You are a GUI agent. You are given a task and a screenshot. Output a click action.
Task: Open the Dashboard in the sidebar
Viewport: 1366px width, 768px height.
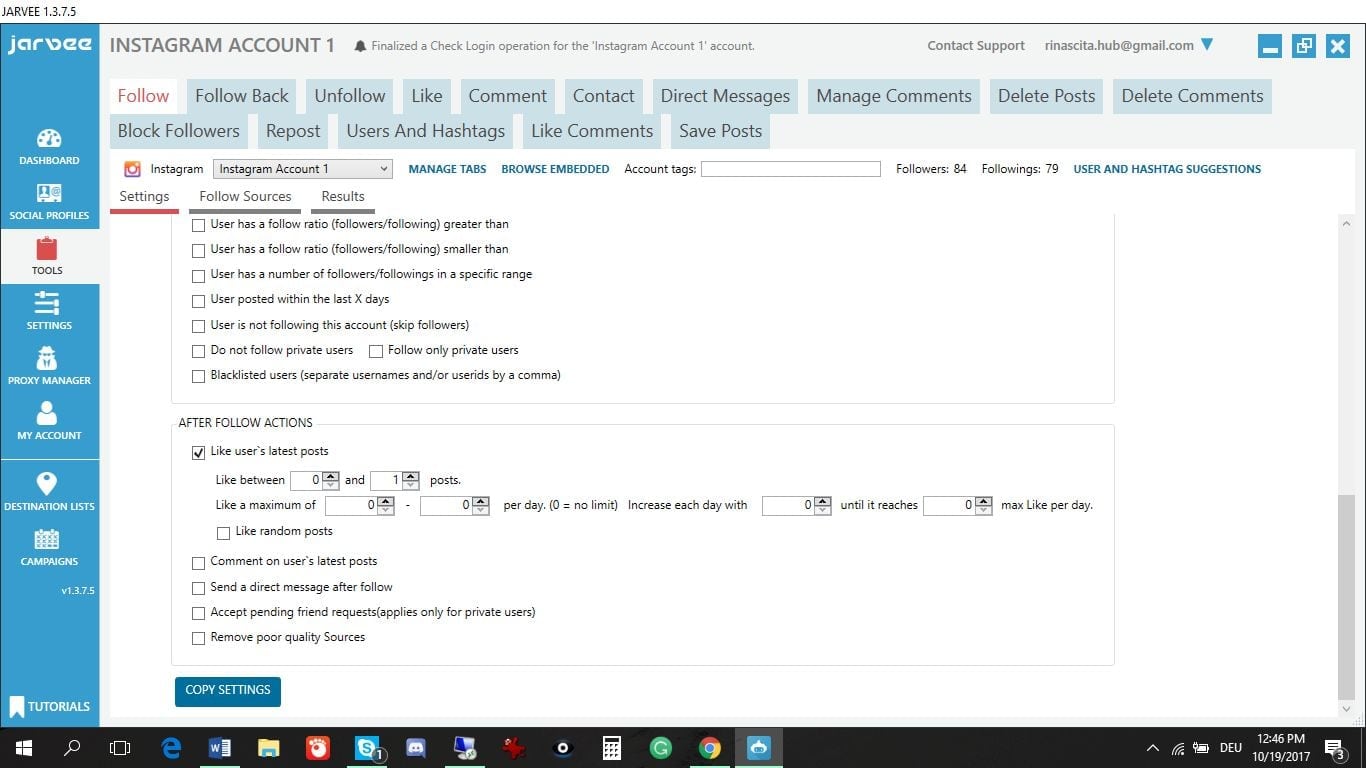point(49,147)
